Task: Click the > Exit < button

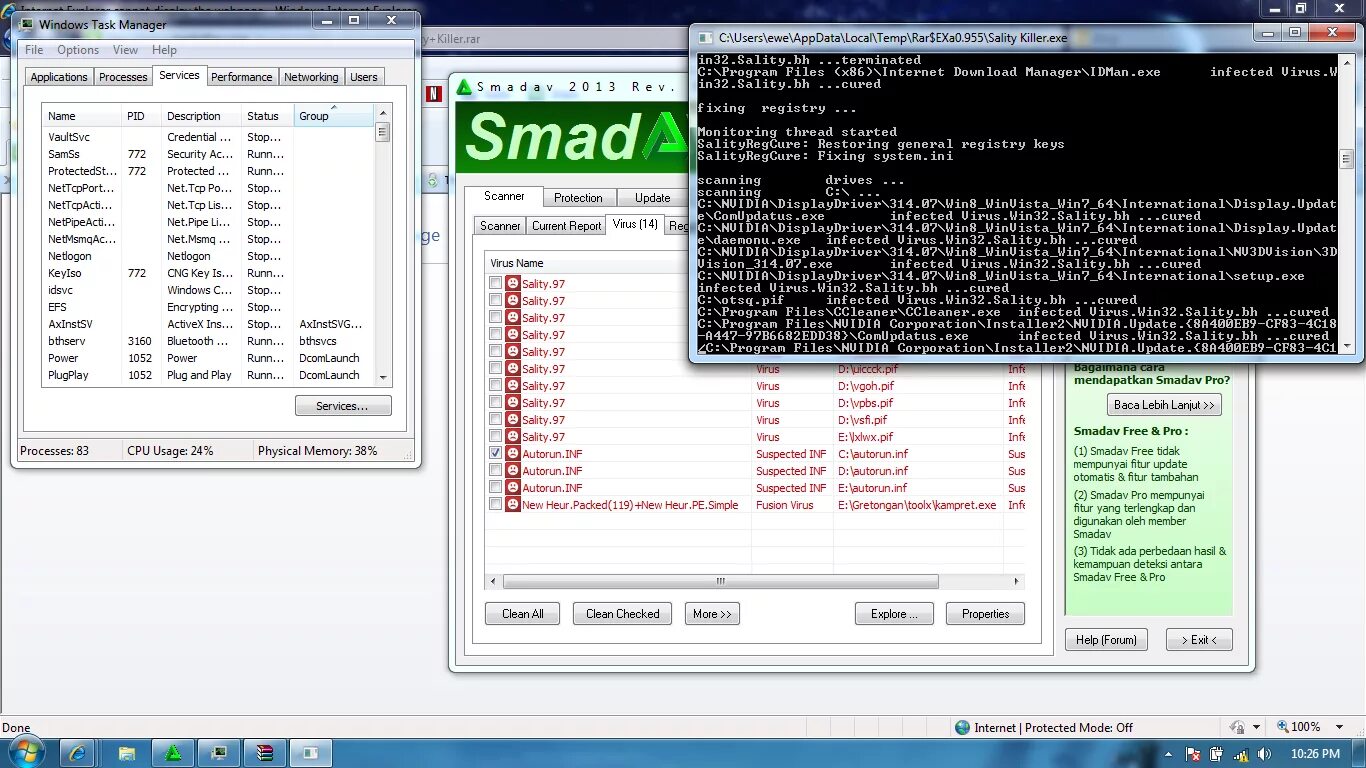Action: pos(1199,640)
